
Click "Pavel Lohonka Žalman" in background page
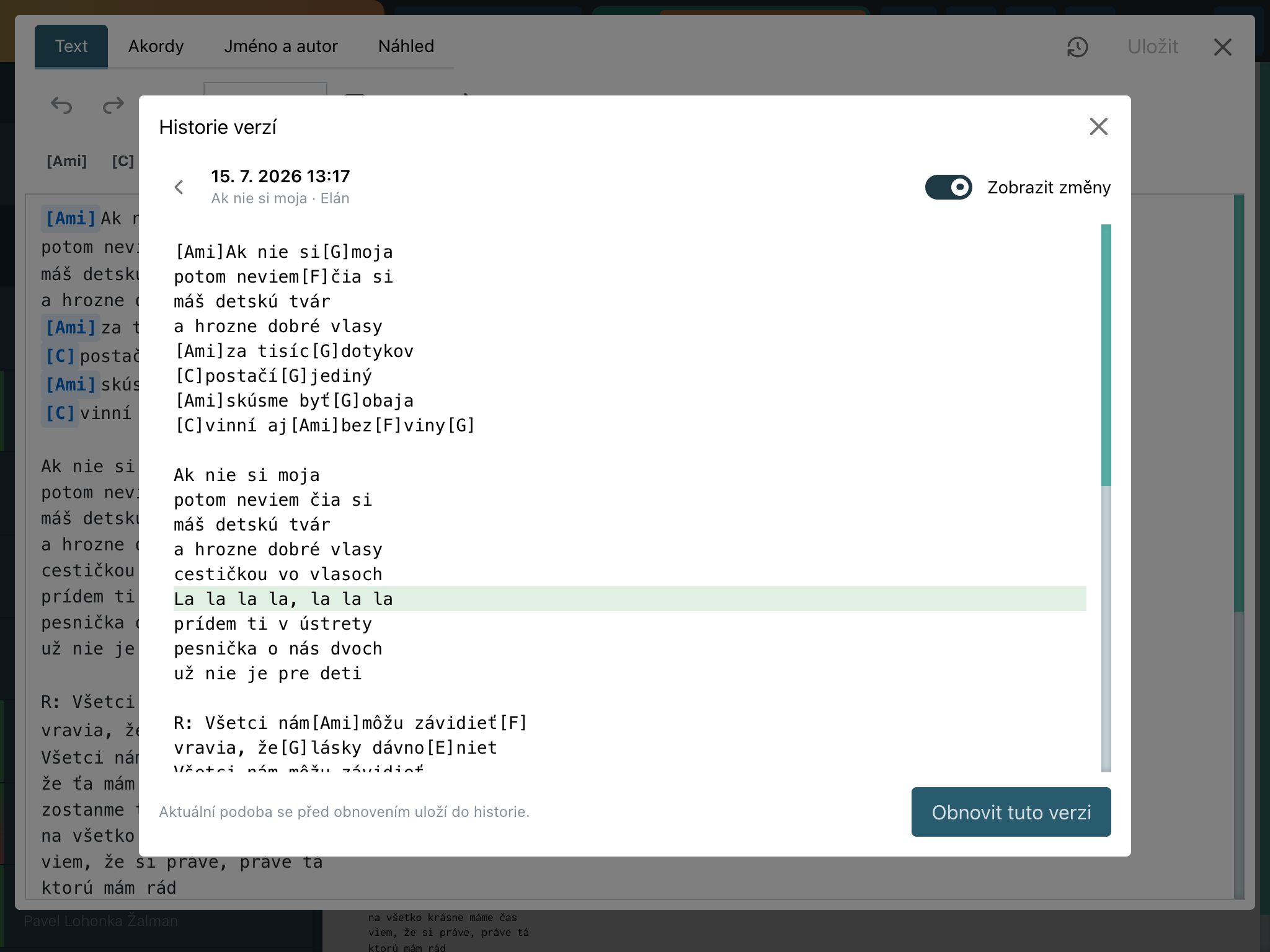(100, 921)
